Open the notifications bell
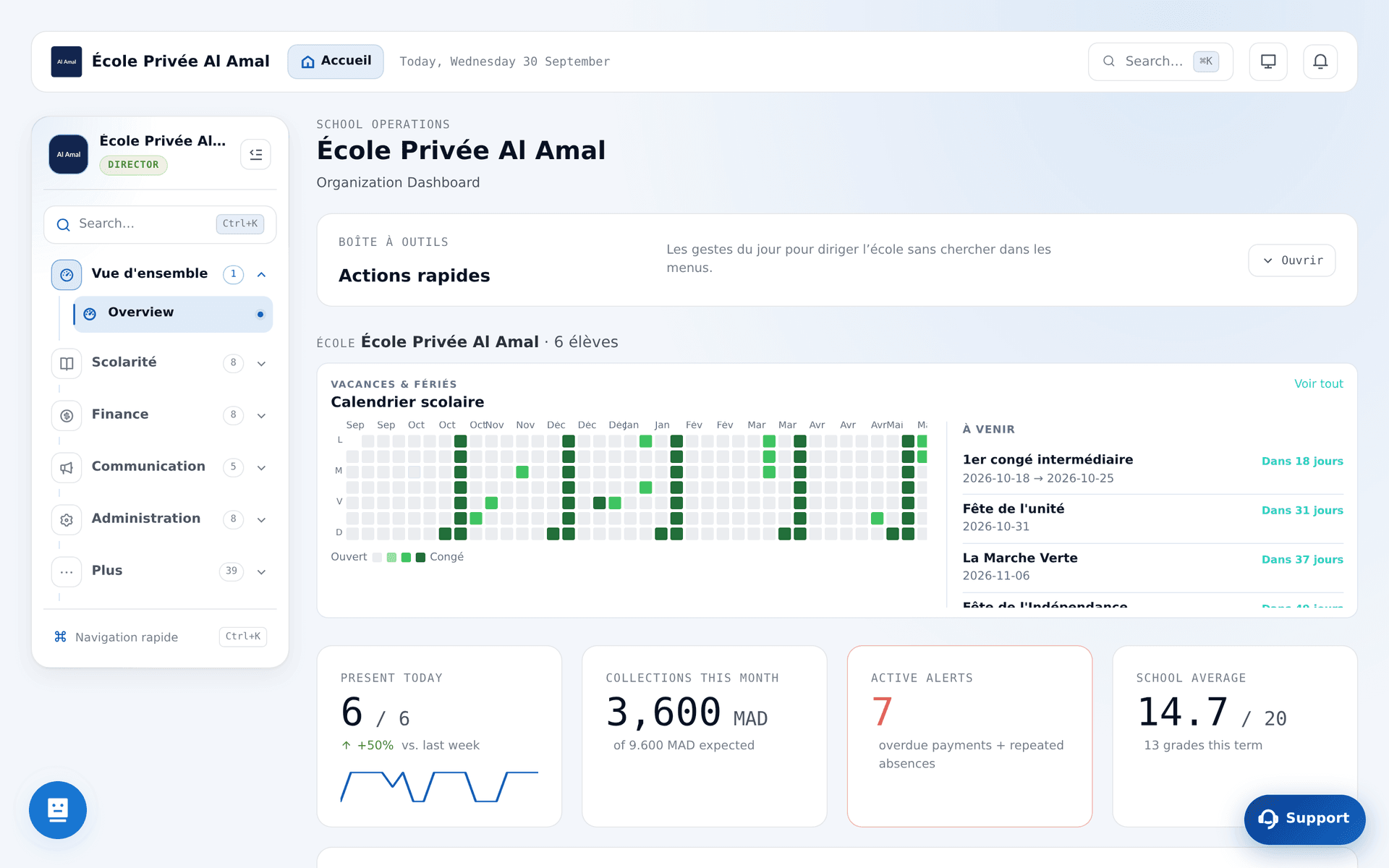The image size is (1389, 868). pyautogui.click(x=1320, y=61)
